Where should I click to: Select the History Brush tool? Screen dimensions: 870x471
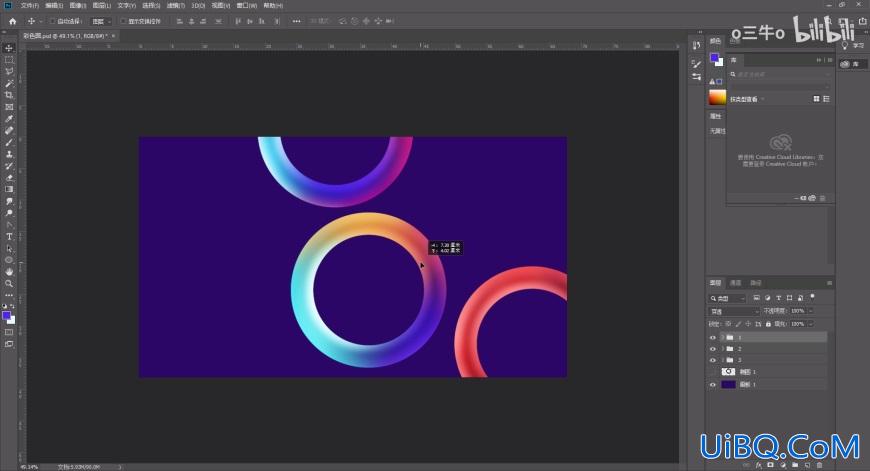(9, 166)
